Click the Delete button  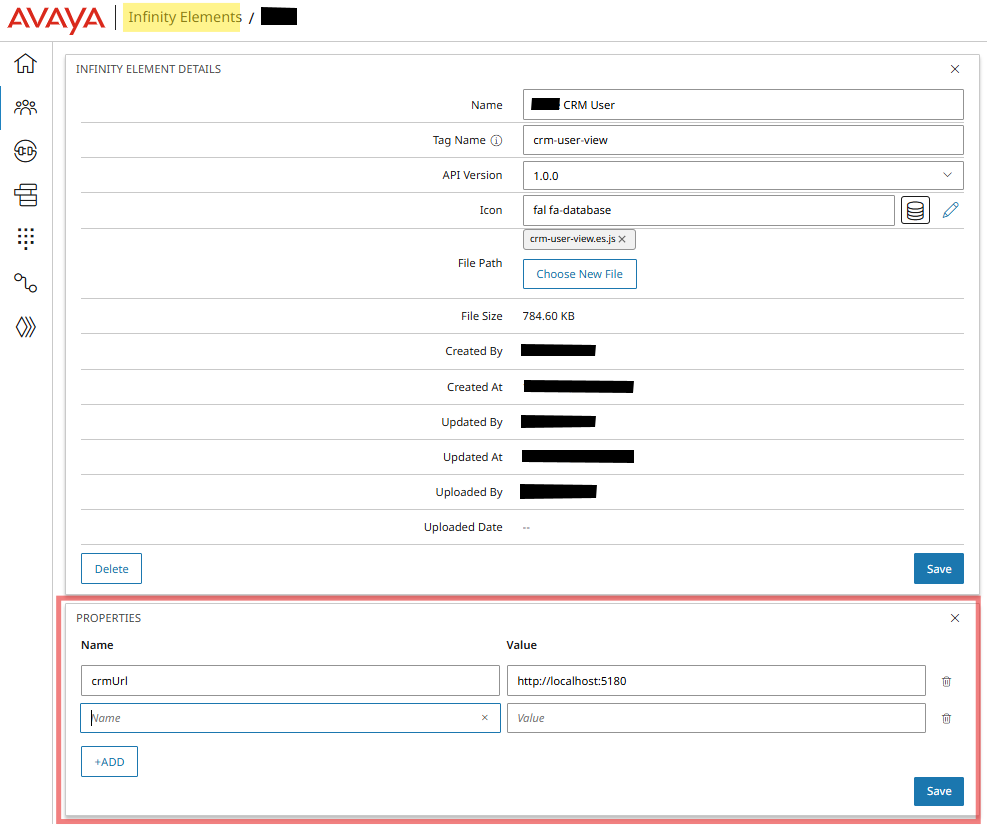(111, 568)
